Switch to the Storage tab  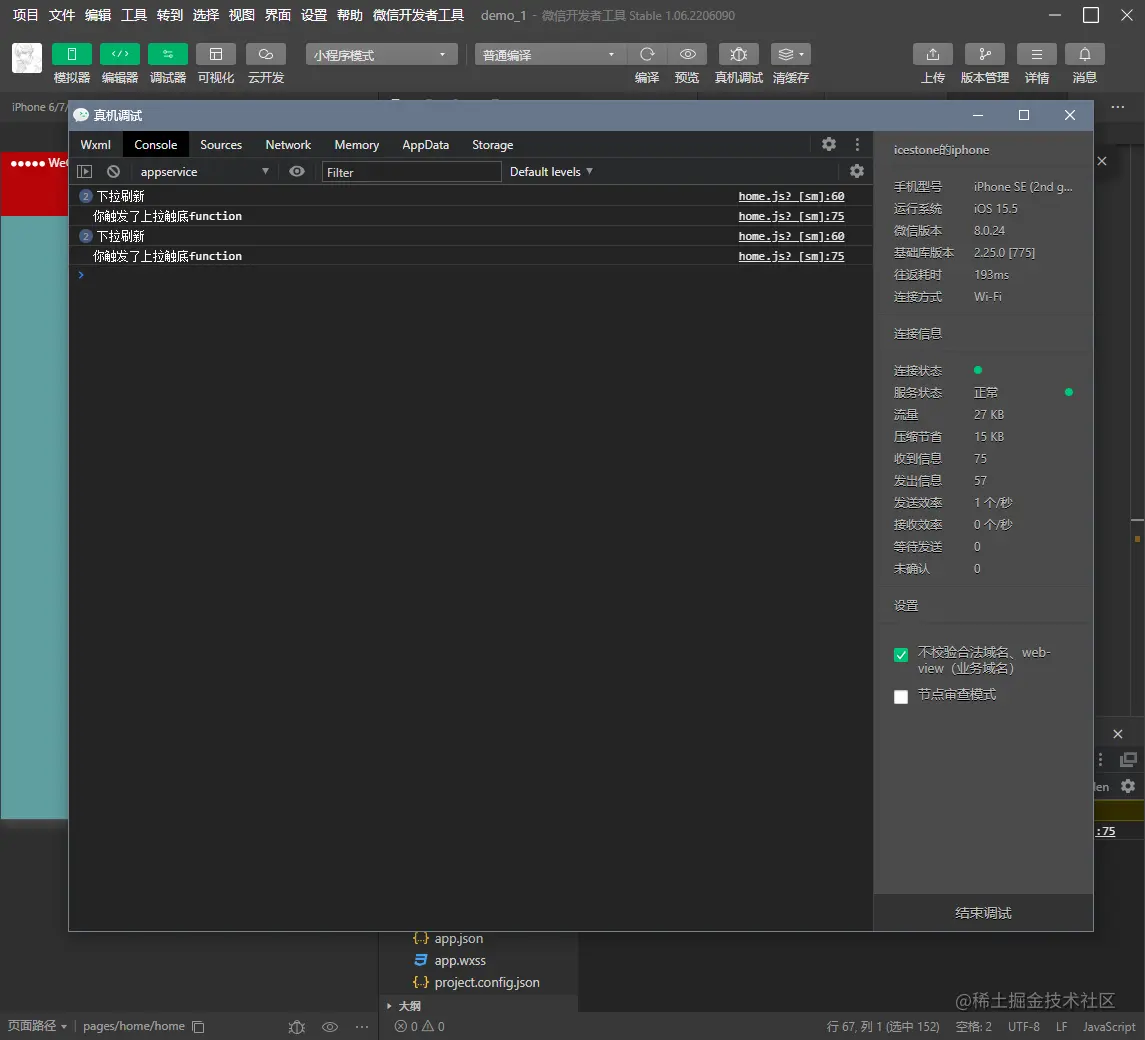[x=493, y=145]
